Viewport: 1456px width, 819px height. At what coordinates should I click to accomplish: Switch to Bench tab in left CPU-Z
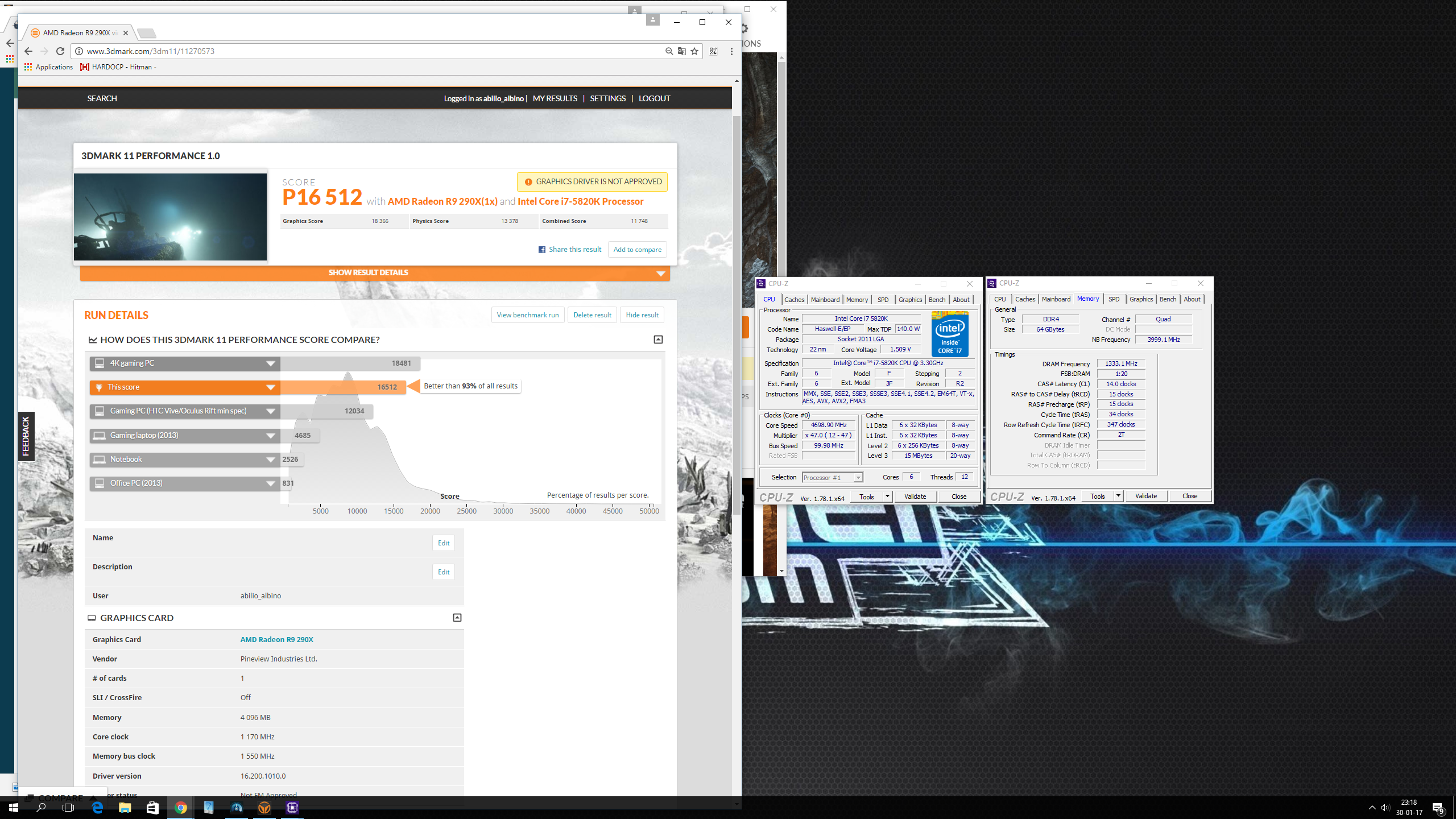(937, 300)
